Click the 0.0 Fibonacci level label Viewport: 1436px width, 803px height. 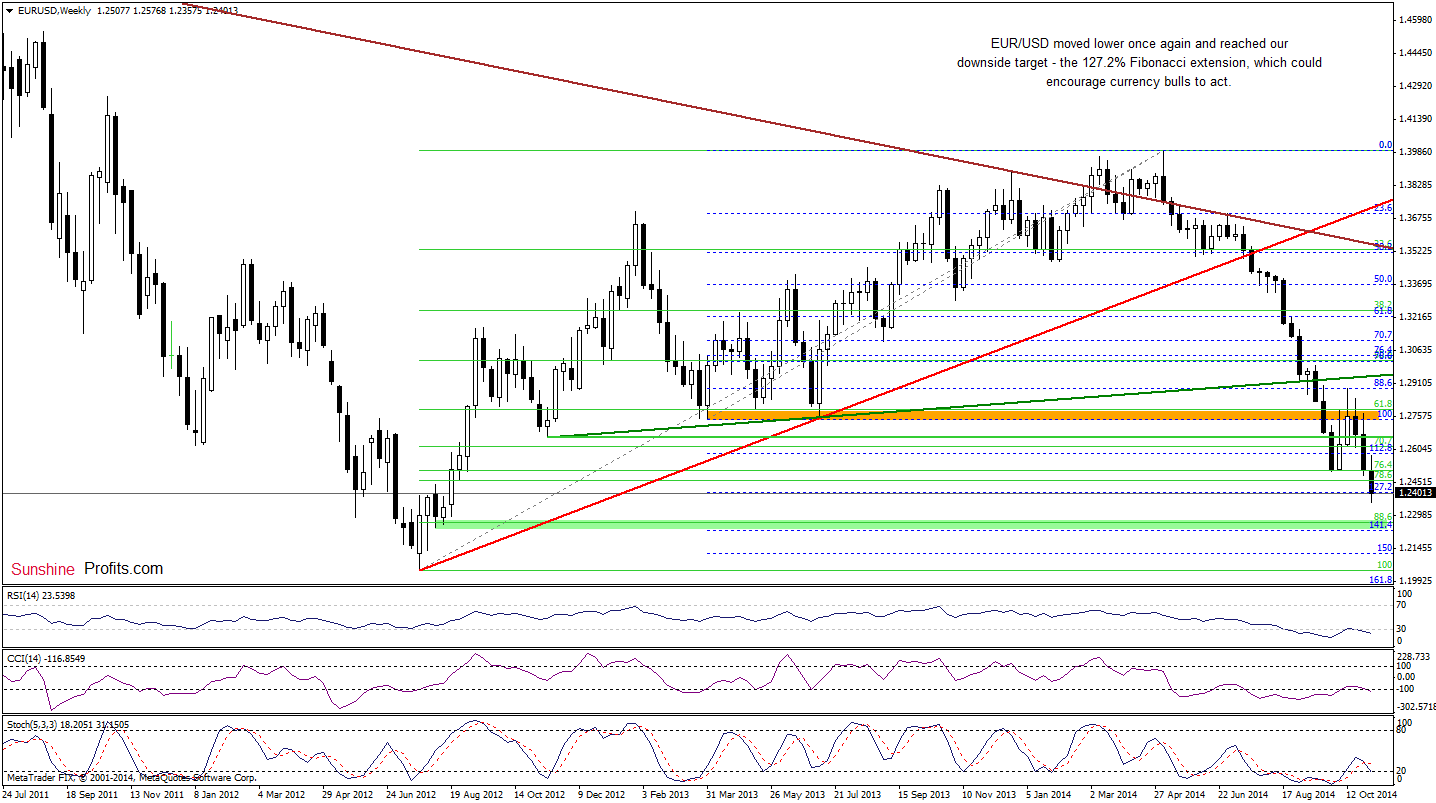pos(1386,145)
